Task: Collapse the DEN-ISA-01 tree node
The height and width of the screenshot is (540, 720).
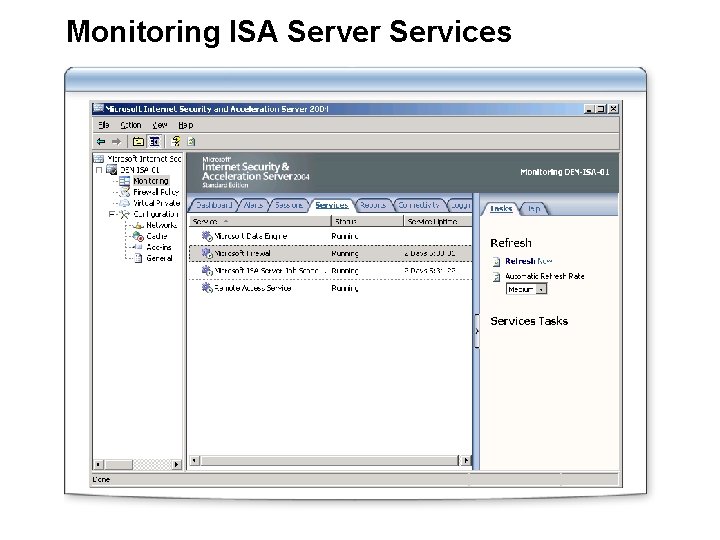Action: point(99,170)
